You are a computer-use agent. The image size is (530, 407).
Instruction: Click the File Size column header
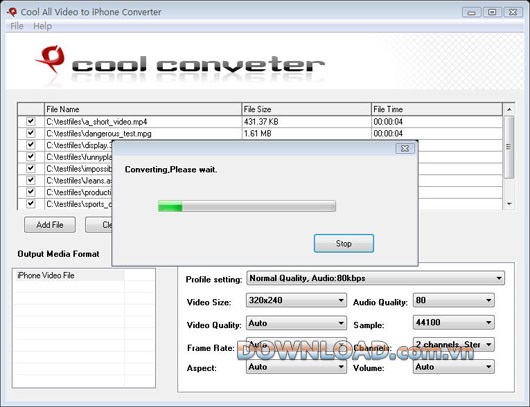click(307, 109)
